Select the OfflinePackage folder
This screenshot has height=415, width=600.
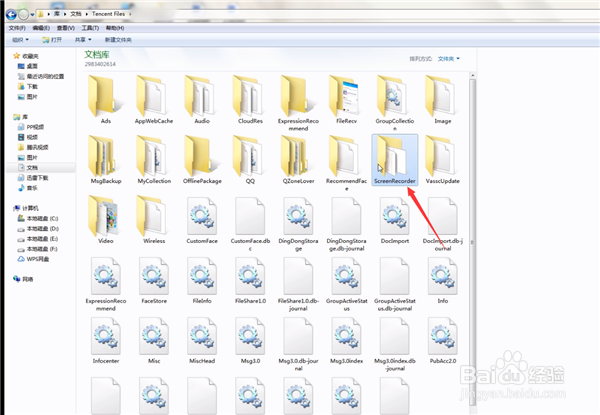click(x=202, y=160)
